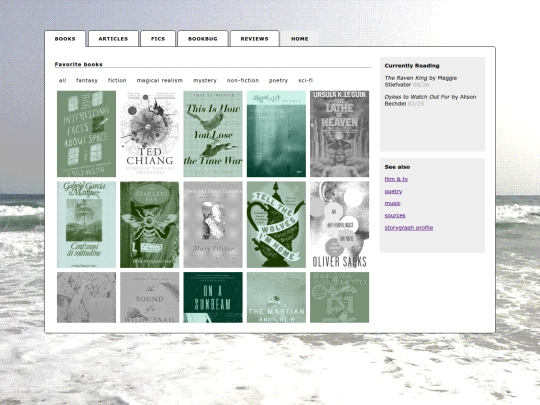Viewport: 540px width, 405px height.
Task: Filter books by poetry
Action: (278, 80)
